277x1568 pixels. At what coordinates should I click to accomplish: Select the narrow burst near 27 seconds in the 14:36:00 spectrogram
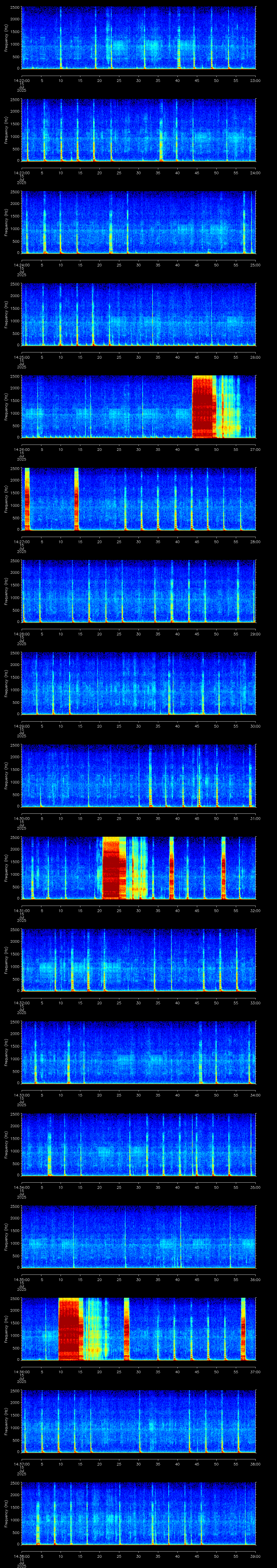[127, 1329]
